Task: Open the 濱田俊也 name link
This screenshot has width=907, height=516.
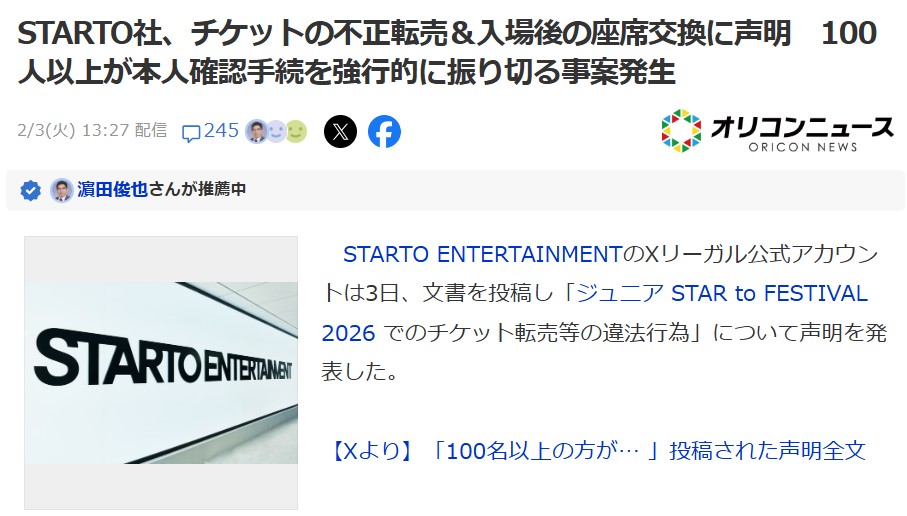Action: pyautogui.click(x=113, y=189)
